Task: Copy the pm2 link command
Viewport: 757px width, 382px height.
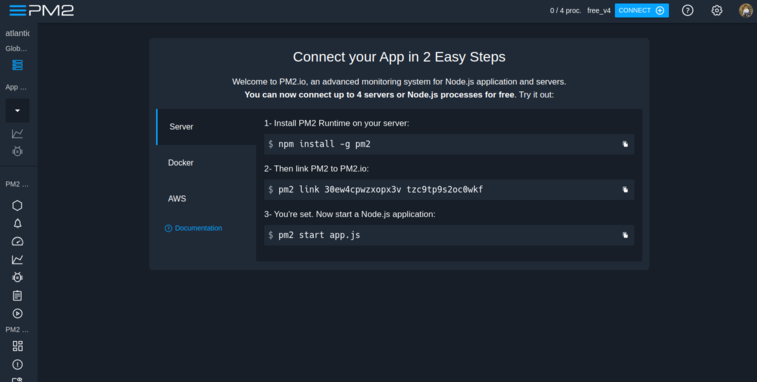Action: tap(625, 189)
